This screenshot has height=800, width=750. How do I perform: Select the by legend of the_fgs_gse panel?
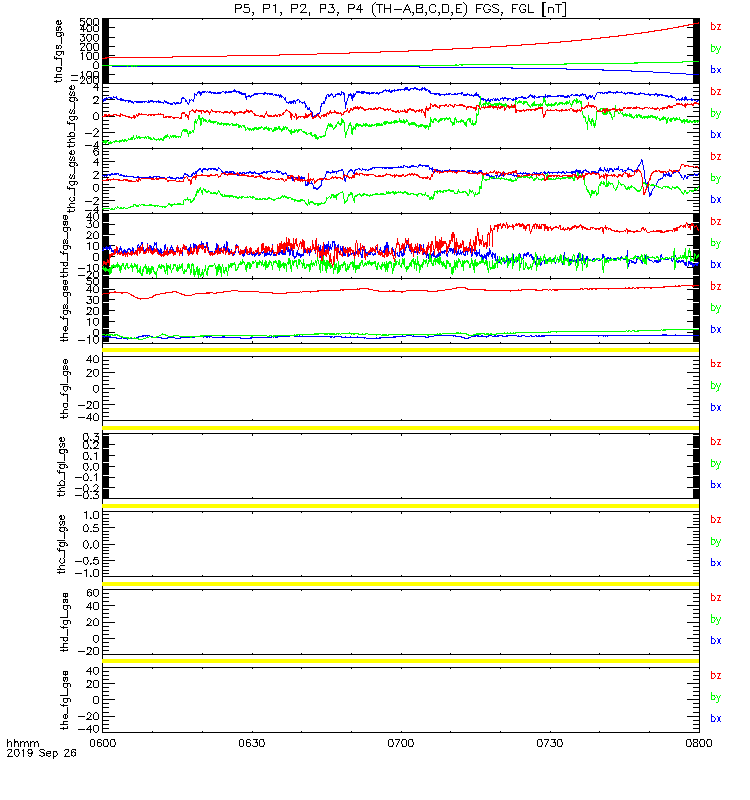coord(716,308)
